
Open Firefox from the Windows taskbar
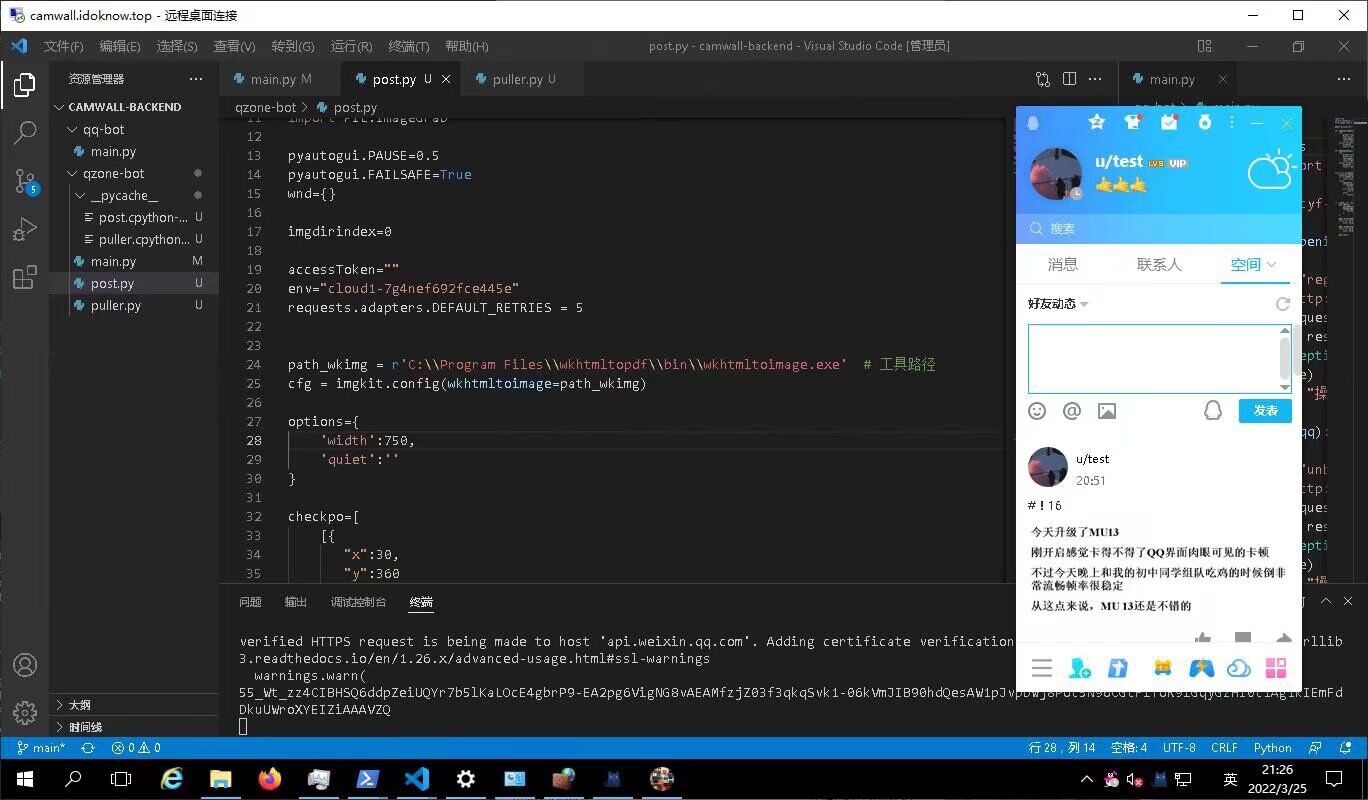click(270, 778)
